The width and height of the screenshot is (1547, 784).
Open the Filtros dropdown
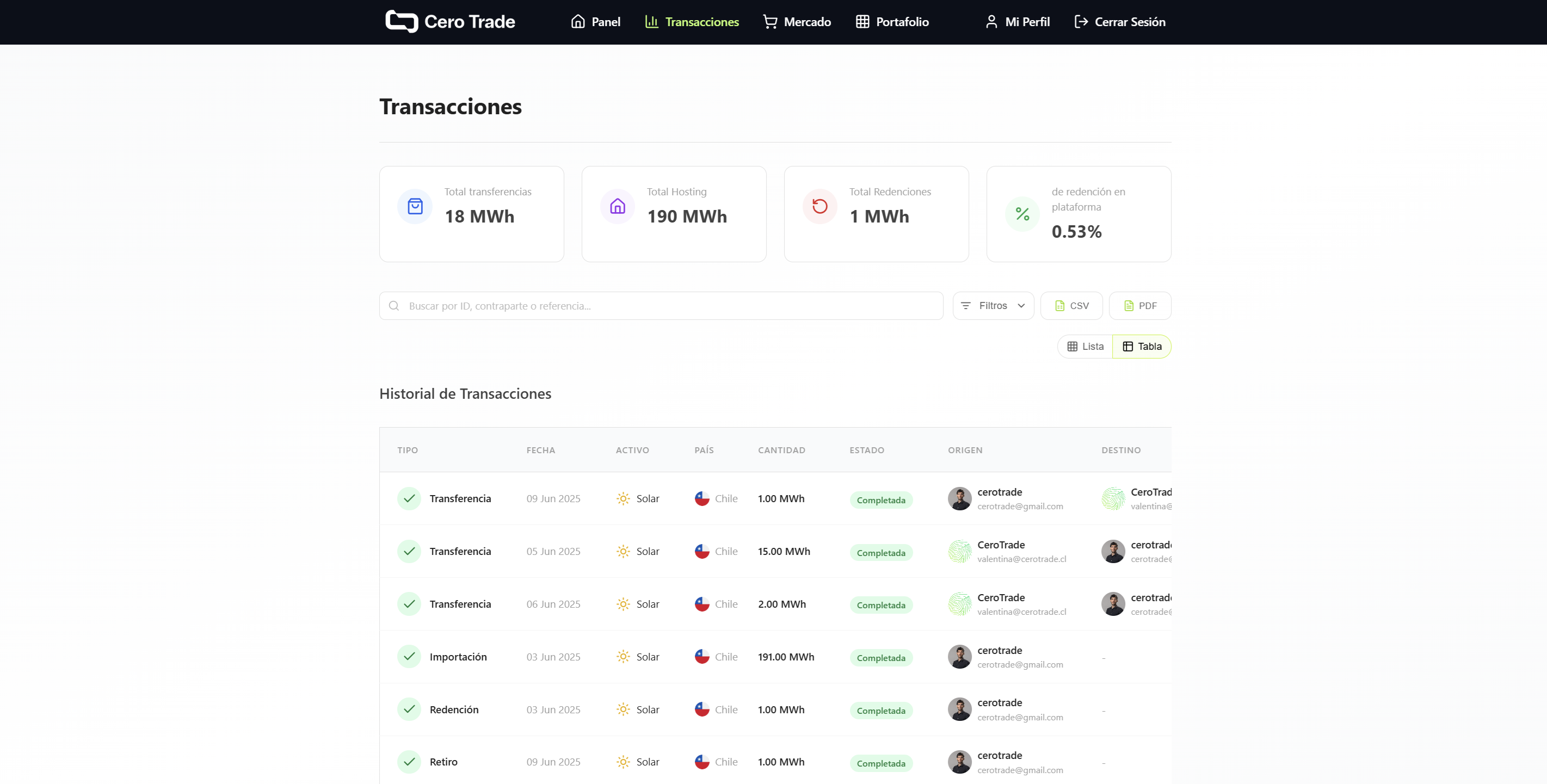pyautogui.click(x=993, y=306)
